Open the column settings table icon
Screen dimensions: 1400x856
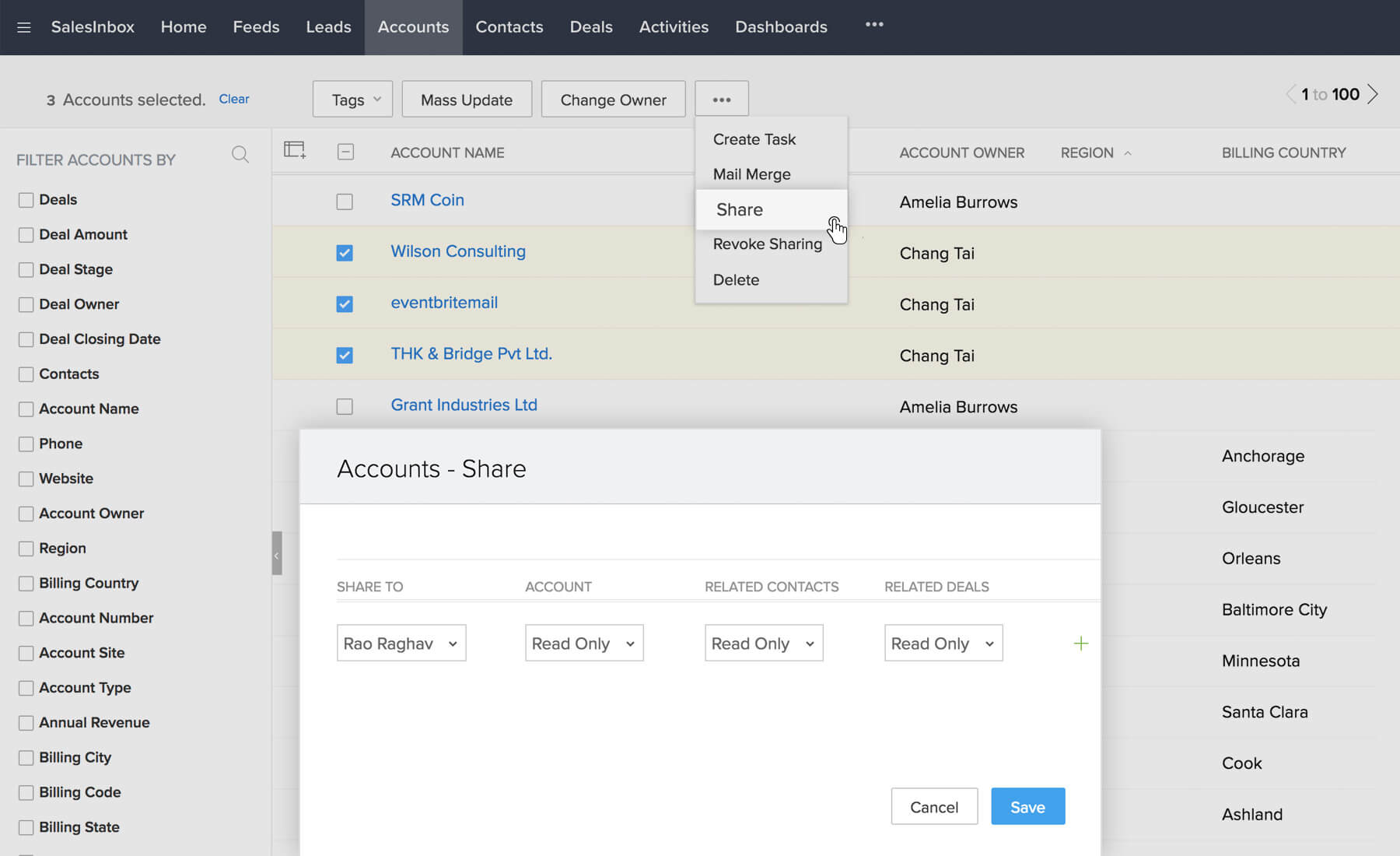(295, 150)
